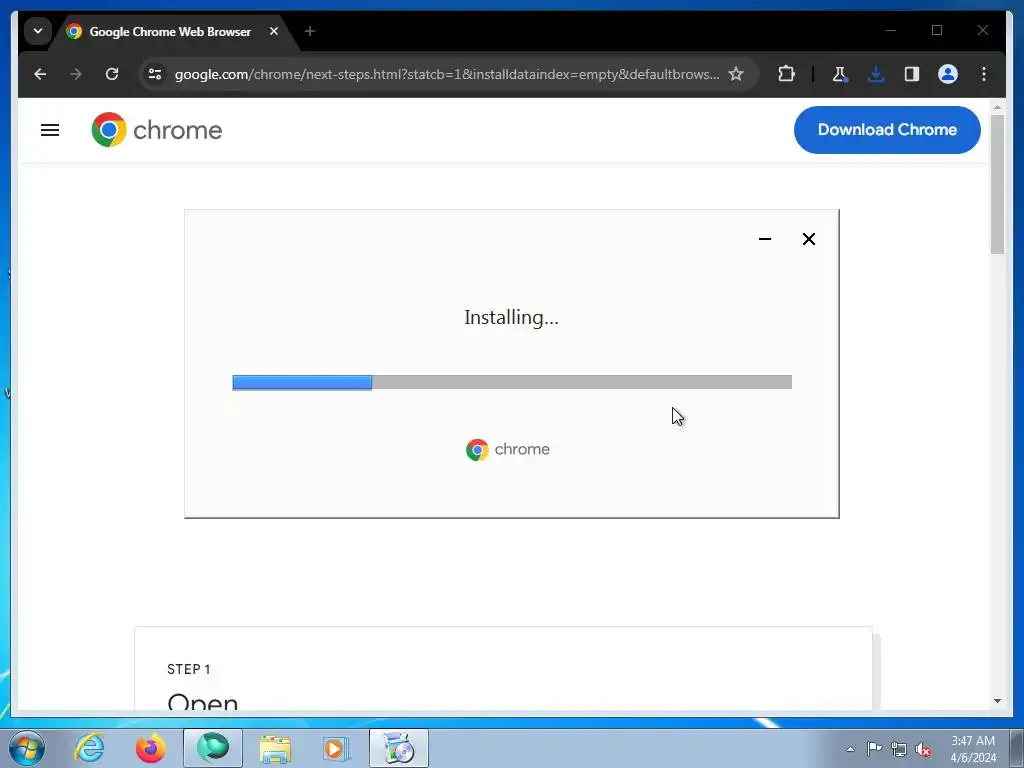
Task: Launch Firefox from the taskbar
Action: 151,748
